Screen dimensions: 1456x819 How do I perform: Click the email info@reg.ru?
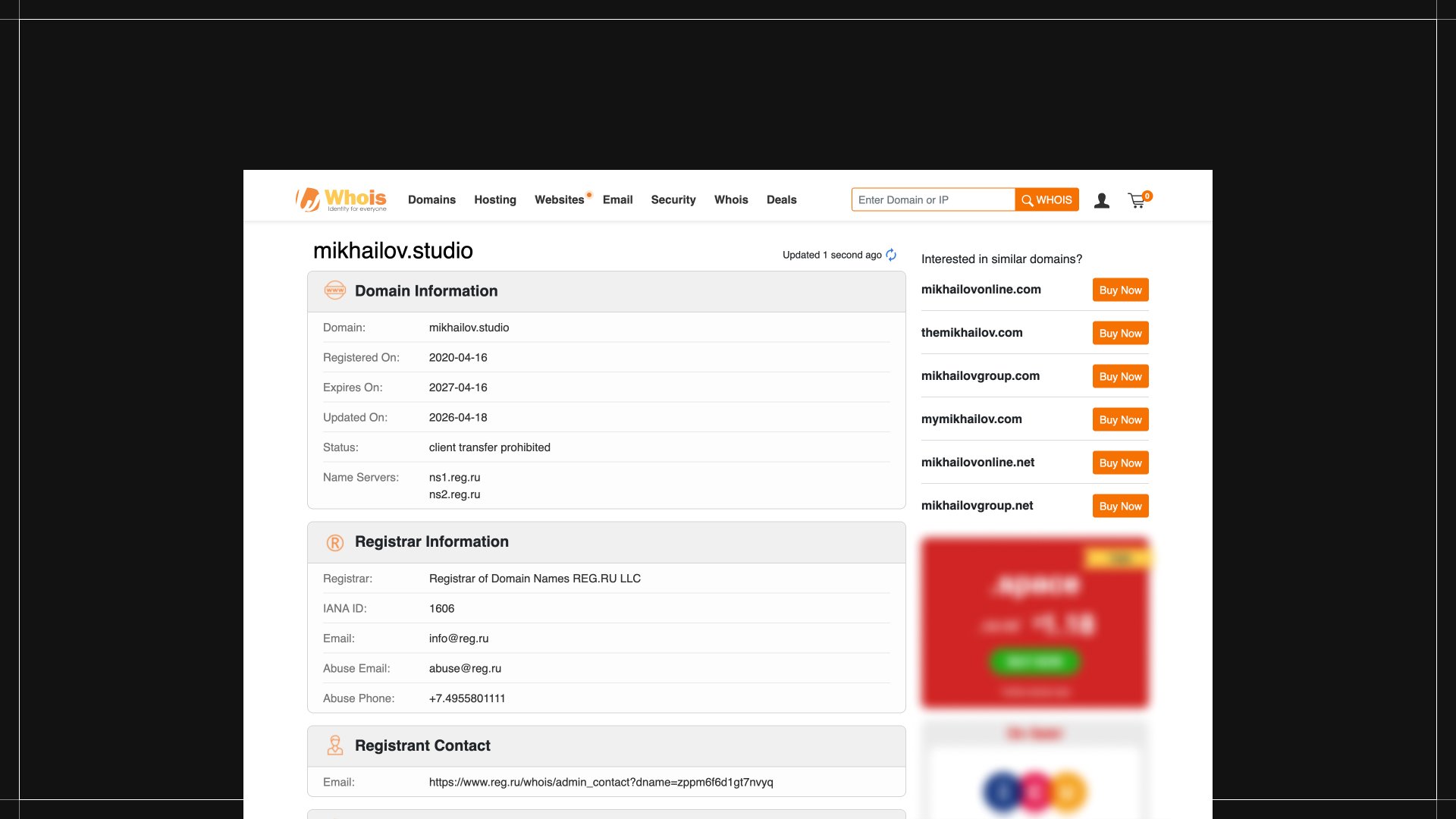(459, 639)
